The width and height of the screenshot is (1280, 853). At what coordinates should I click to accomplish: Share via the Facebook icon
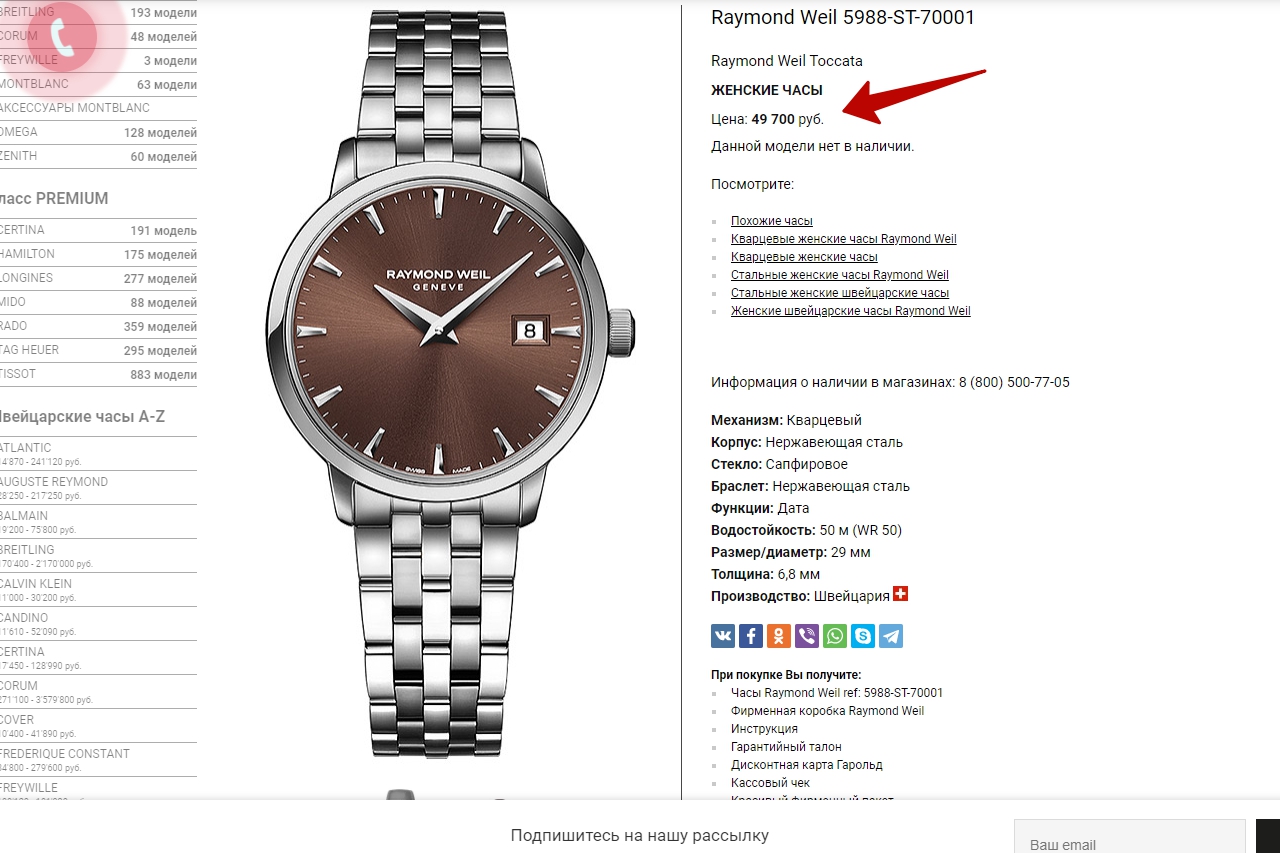click(751, 636)
